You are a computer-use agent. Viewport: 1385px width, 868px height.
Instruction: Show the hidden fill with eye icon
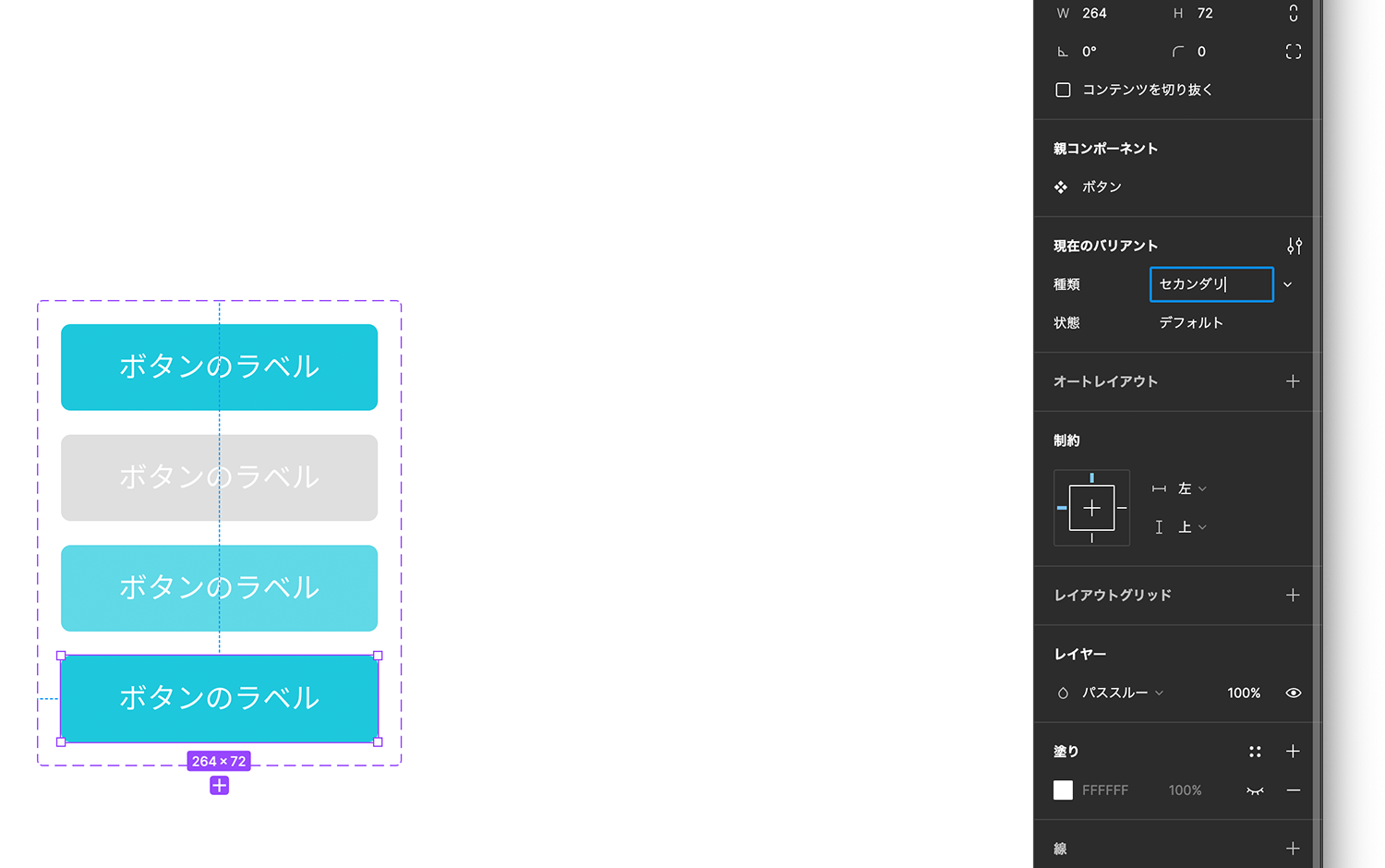(1255, 790)
